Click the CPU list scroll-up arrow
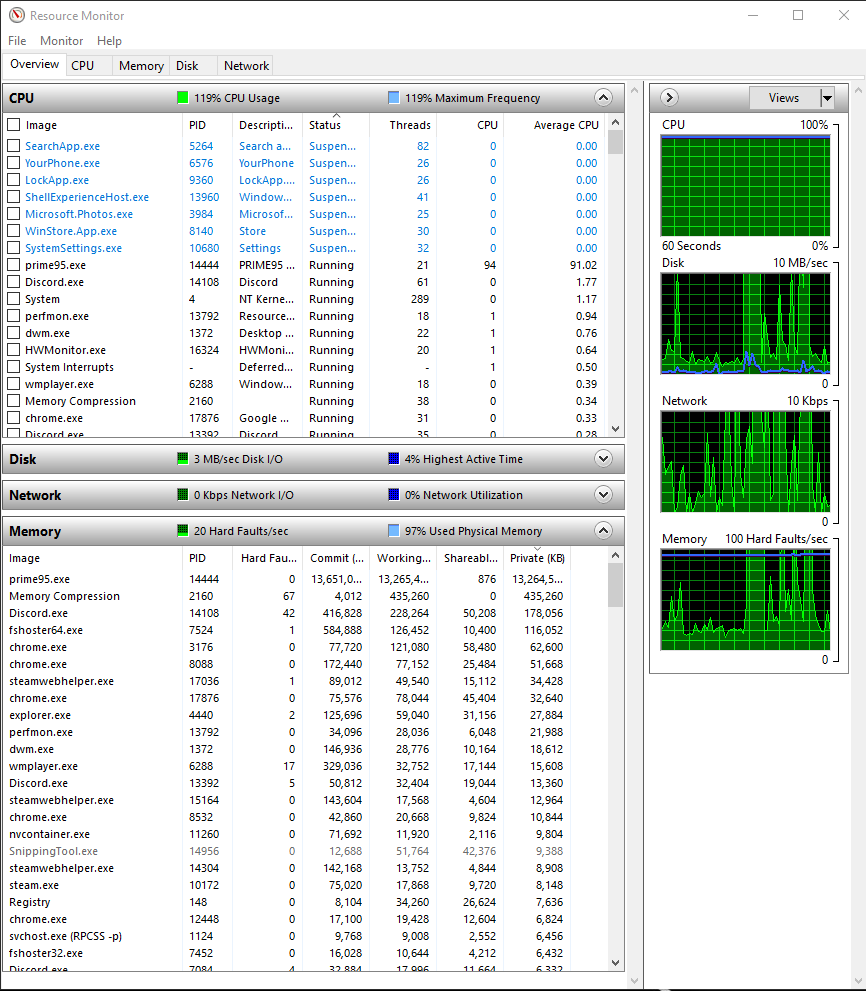This screenshot has height=991, width=866. [x=616, y=122]
